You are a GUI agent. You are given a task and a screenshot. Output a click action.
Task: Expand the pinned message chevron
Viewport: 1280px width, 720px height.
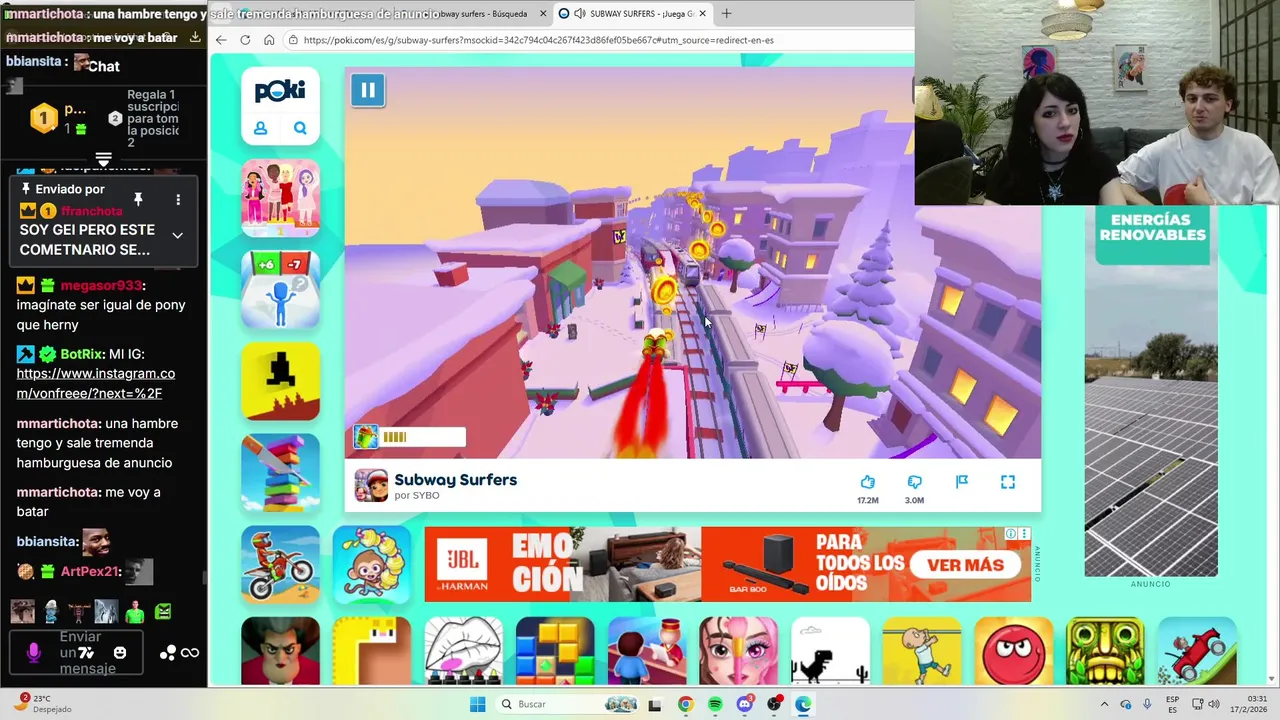[x=177, y=235]
